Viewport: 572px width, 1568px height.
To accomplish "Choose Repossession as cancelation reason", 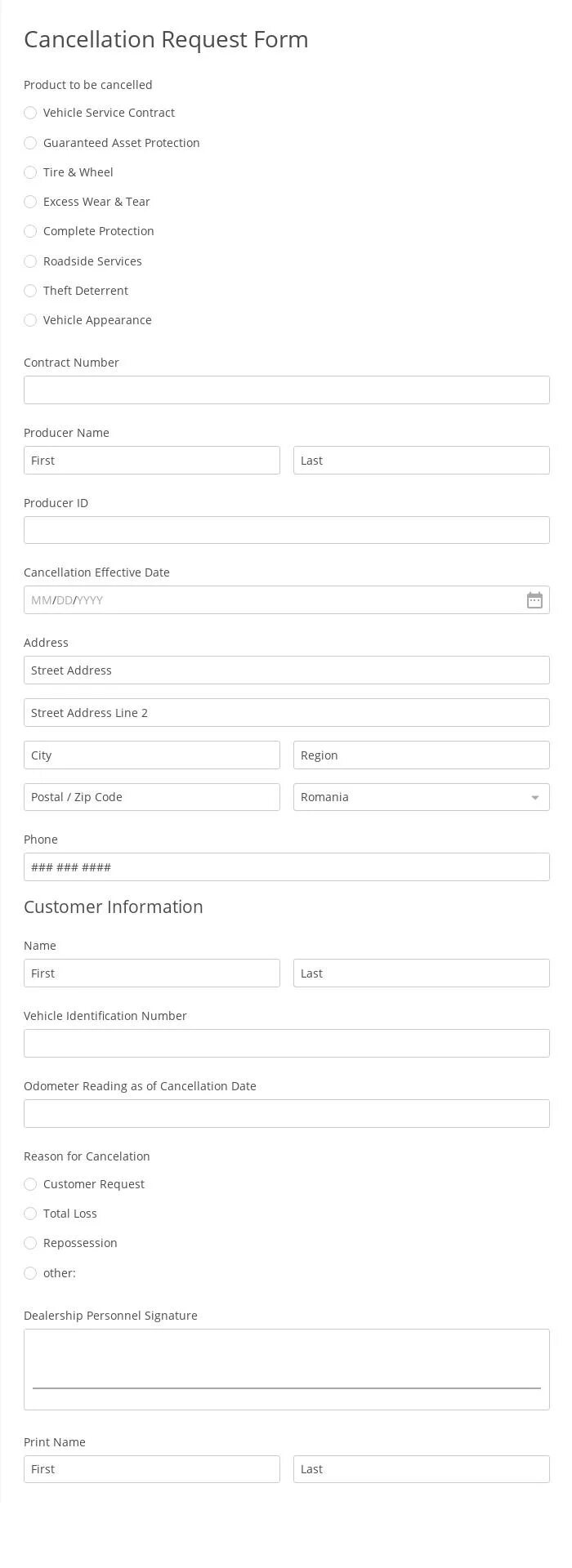I will point(30,1243).
